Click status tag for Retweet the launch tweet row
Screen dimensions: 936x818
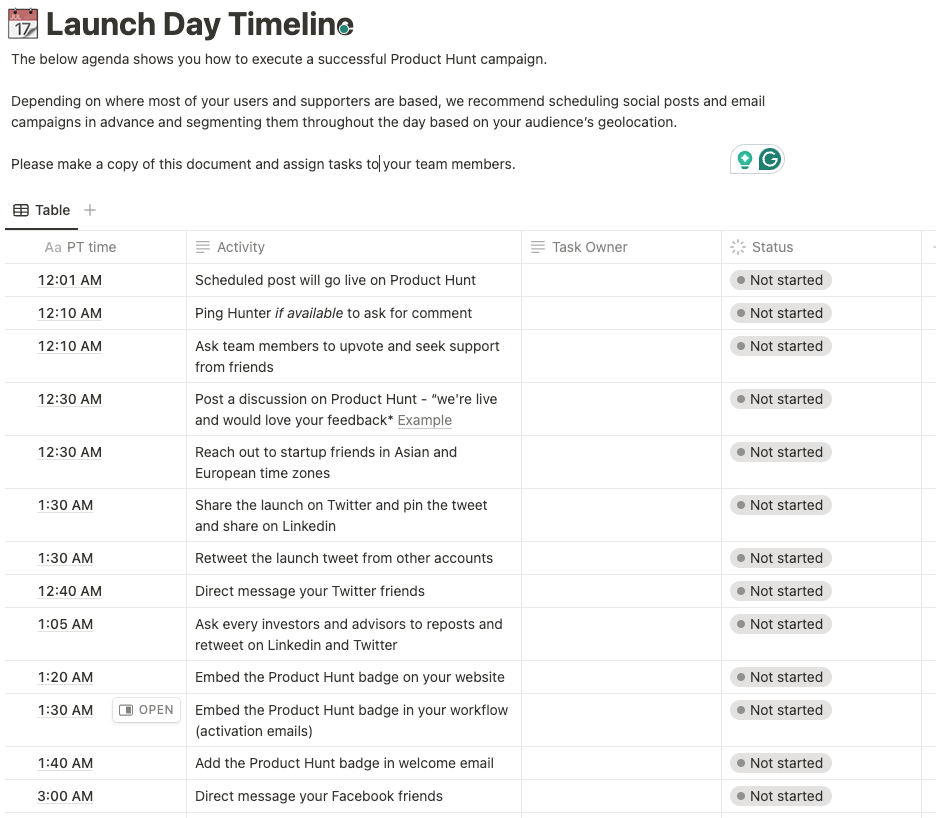pyautogui.click(x=781, y=558)
